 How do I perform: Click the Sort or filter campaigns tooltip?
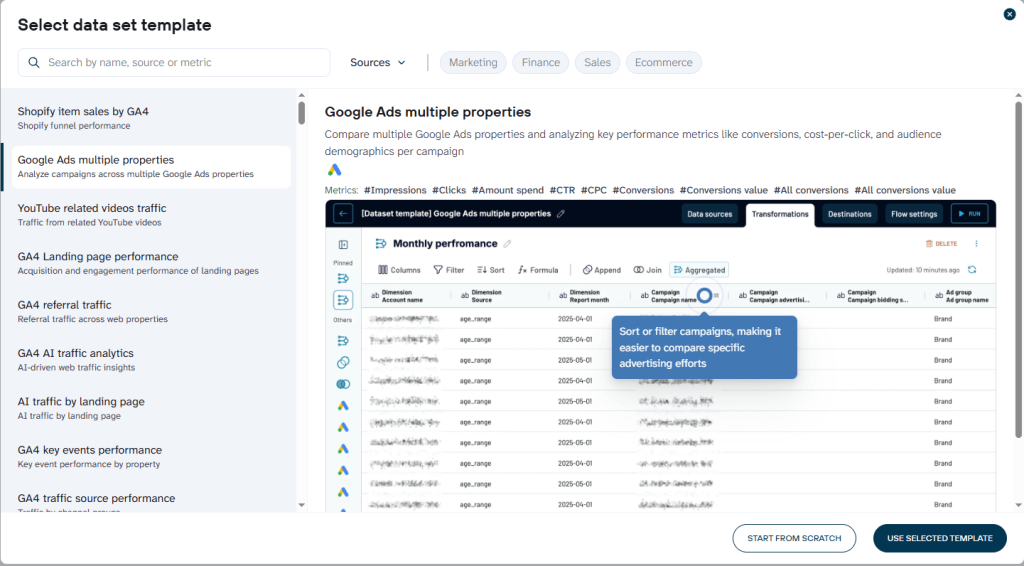(704, 348)
